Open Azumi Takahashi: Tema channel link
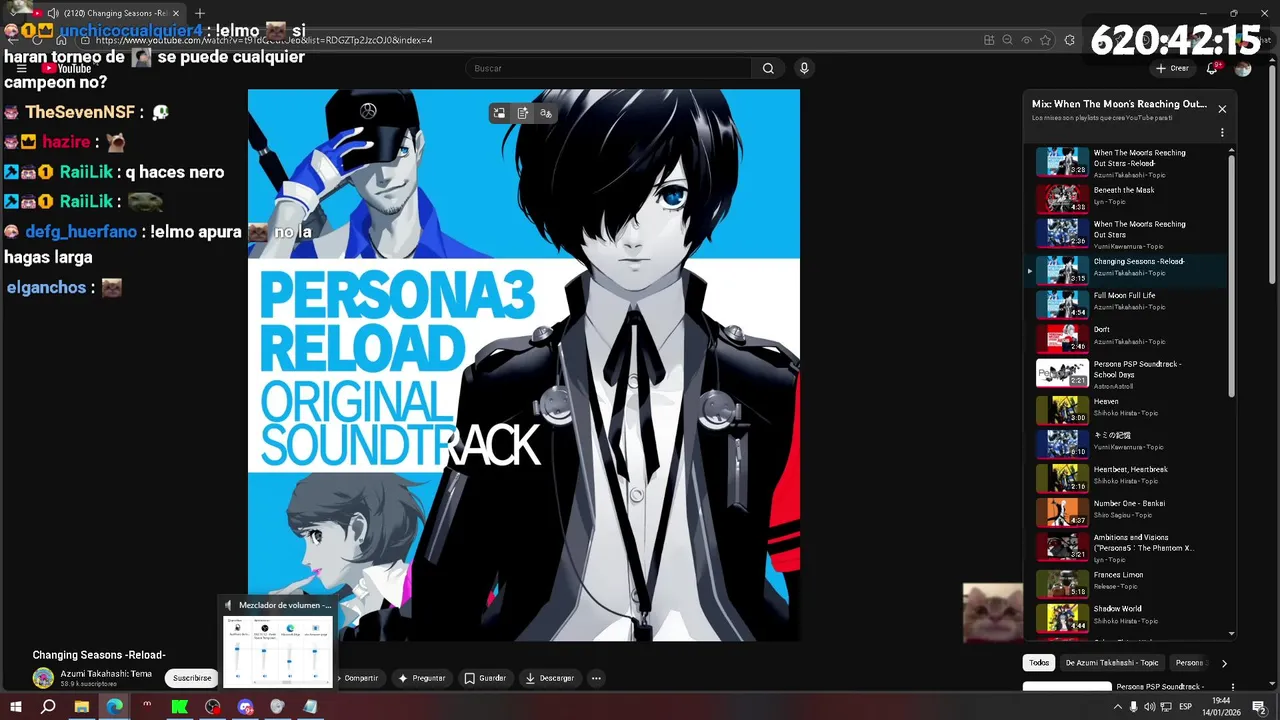The width and height of the screenshot is (1280, 720). pos(106,673)
